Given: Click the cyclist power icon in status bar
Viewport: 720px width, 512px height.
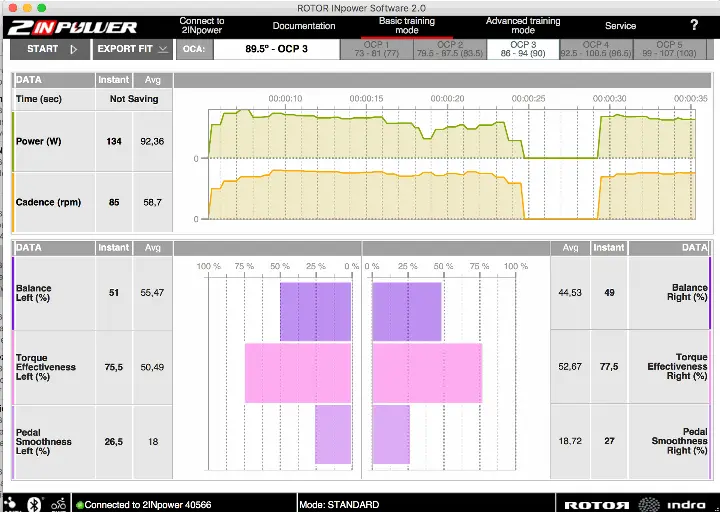Looking at the screenshot, I should [58, 505].
